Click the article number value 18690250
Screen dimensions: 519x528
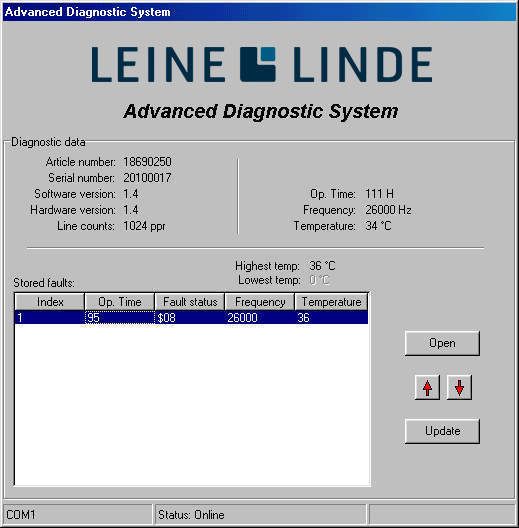tap(147, 162)
